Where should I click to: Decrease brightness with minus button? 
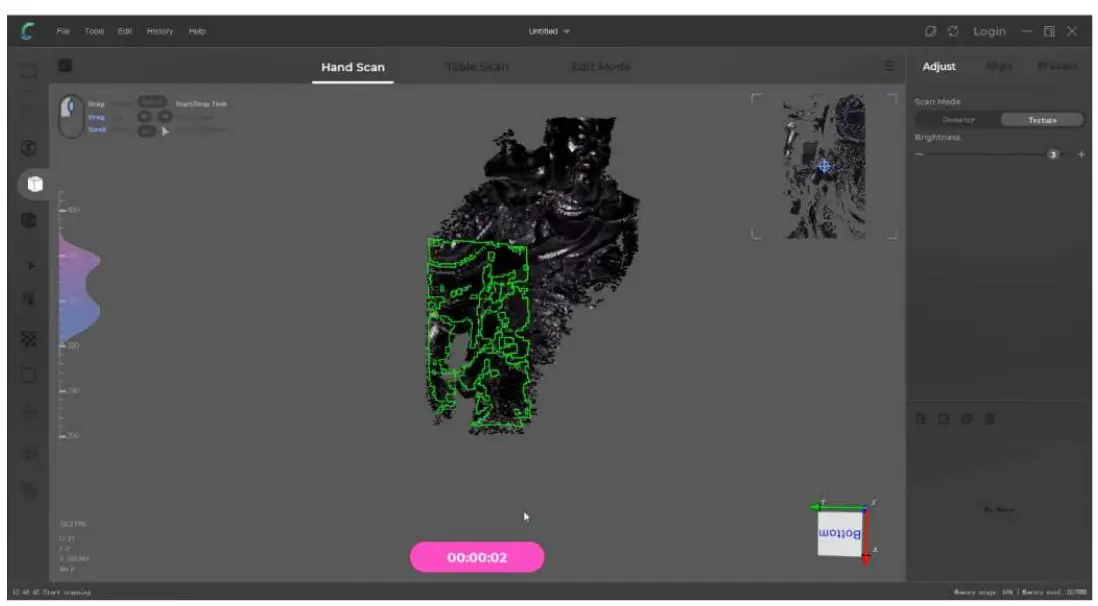pyautogui.click(x=919, y=154)
